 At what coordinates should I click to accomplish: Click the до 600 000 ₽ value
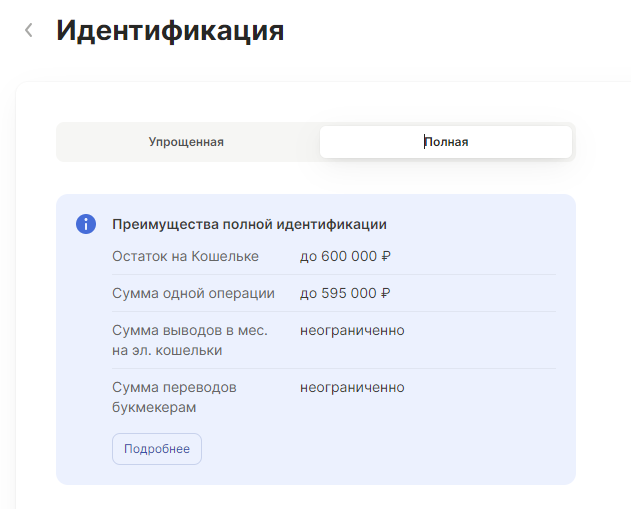(345, 256)
